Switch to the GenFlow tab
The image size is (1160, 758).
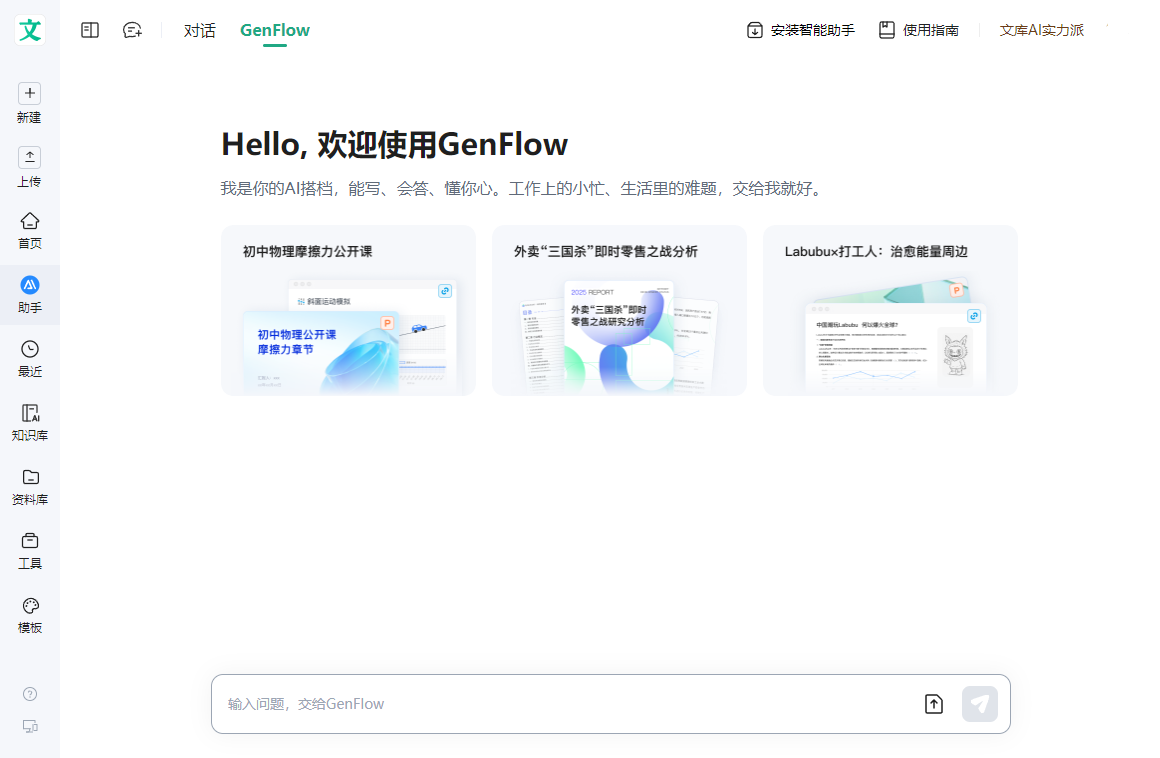point(274,30)
